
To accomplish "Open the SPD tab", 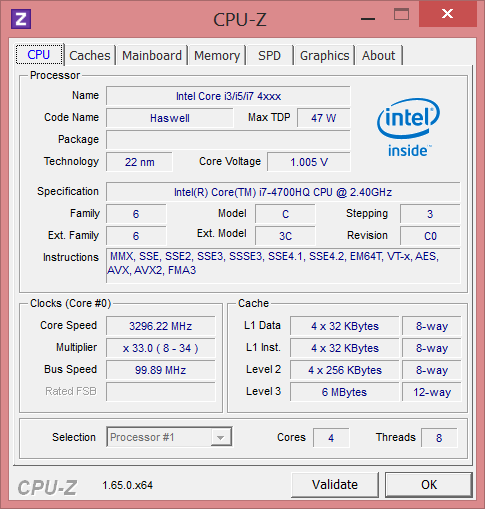I will (x=270, y=55).
